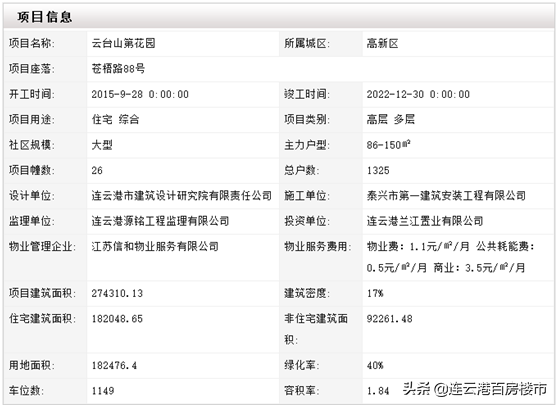Select project name value 云台山第花园

coord(123,43)
